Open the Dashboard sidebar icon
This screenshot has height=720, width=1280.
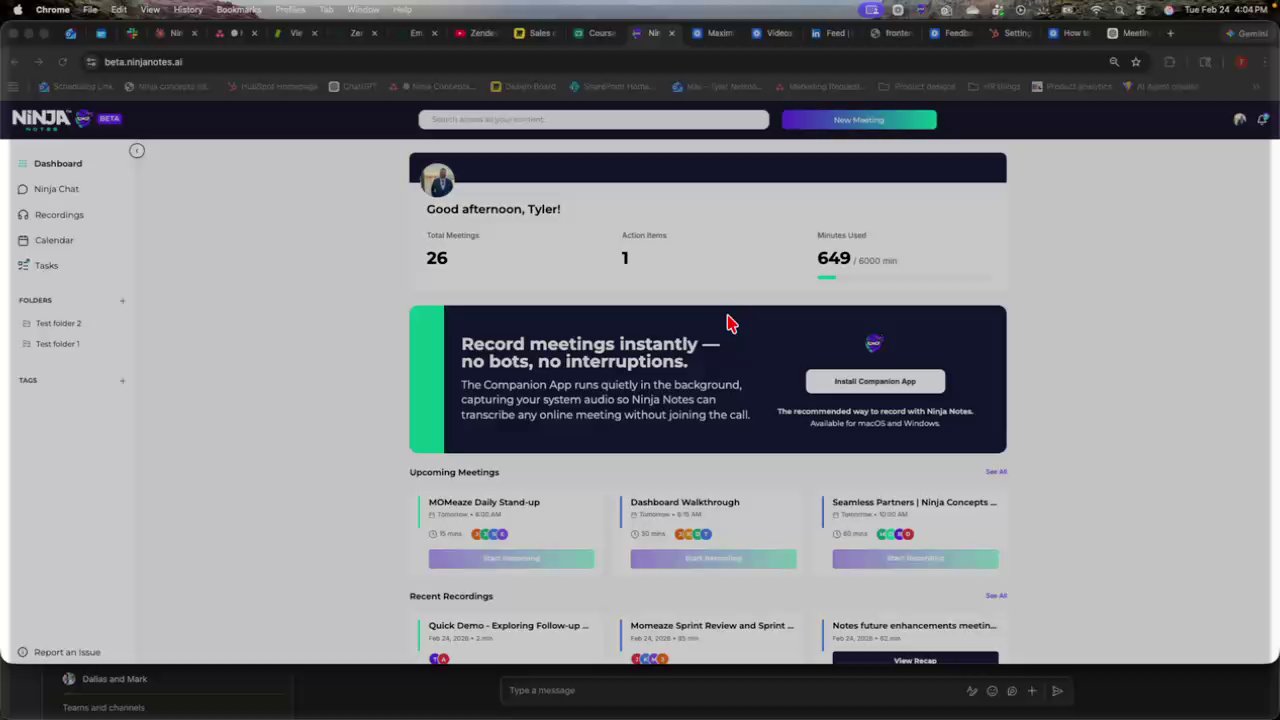[23, 163]
